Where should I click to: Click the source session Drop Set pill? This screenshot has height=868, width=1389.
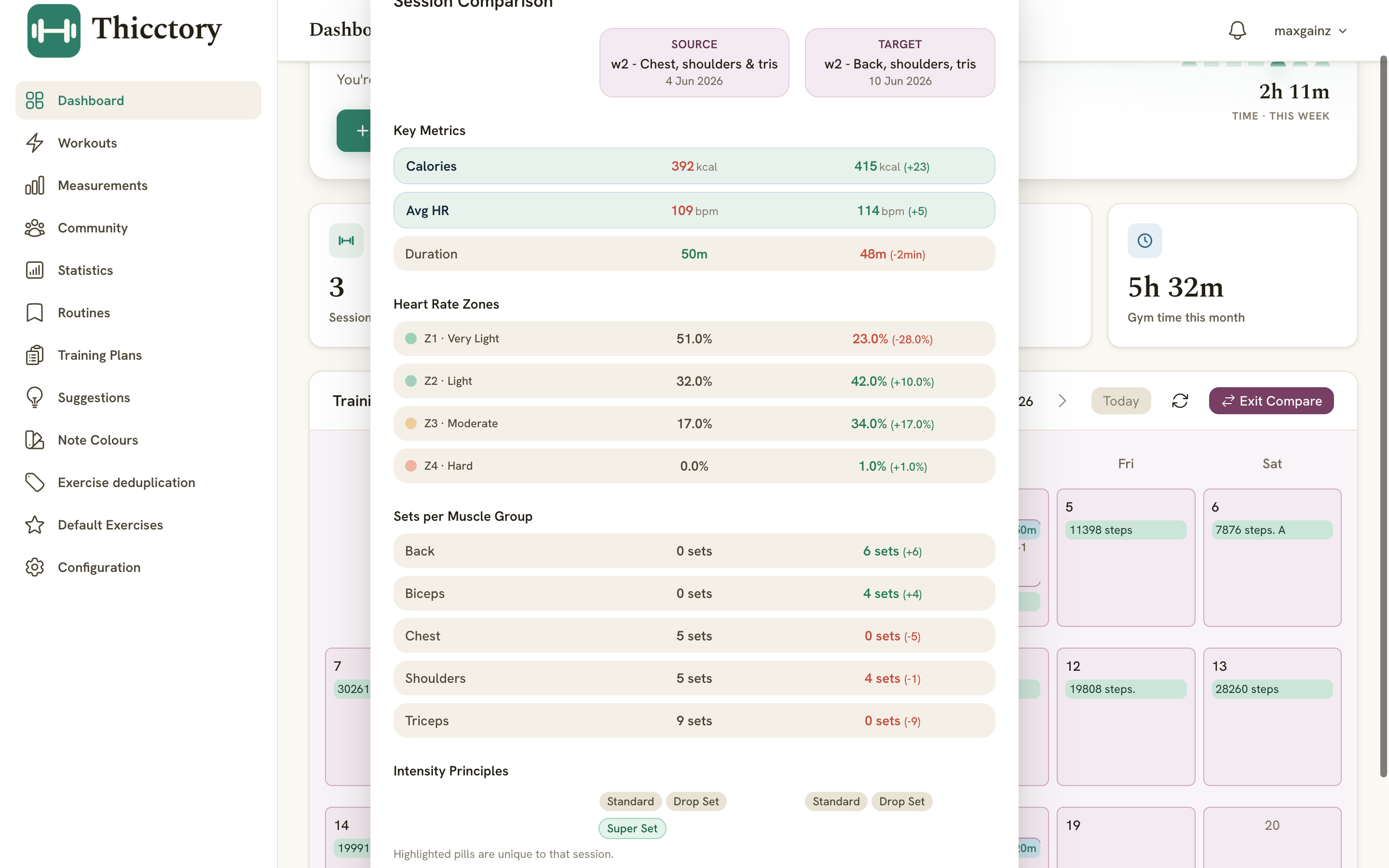[x=695, y=801]
